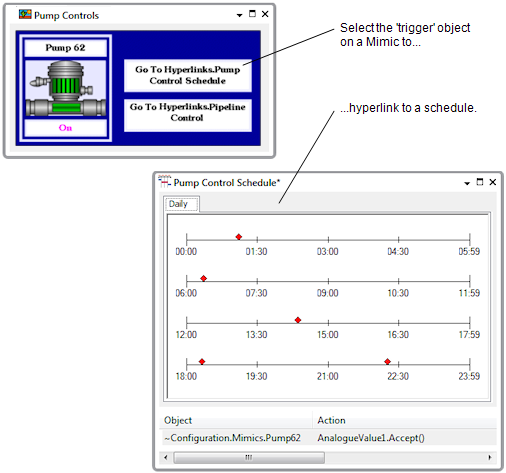Viewport: 506px width, 473px height.
Task: Maximize the Pump Controls window
Action: 252,14
